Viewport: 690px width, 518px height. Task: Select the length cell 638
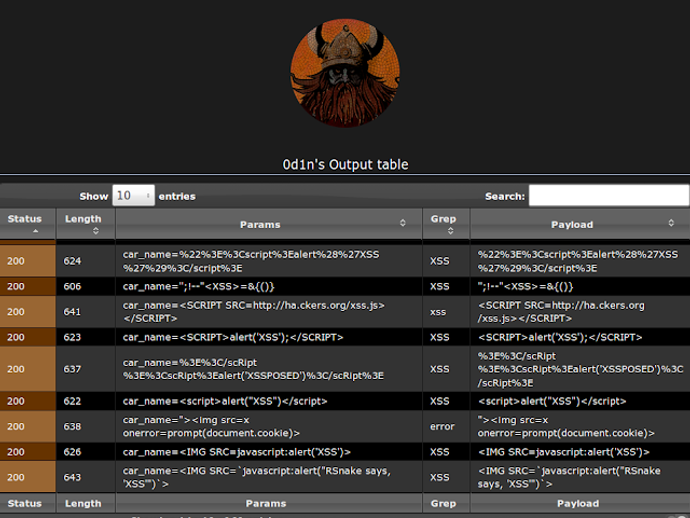(x=86, y=426)
